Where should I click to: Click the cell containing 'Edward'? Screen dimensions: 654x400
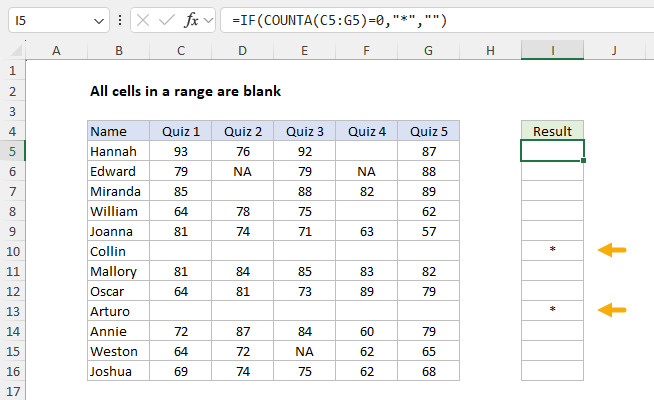(118, 171)
